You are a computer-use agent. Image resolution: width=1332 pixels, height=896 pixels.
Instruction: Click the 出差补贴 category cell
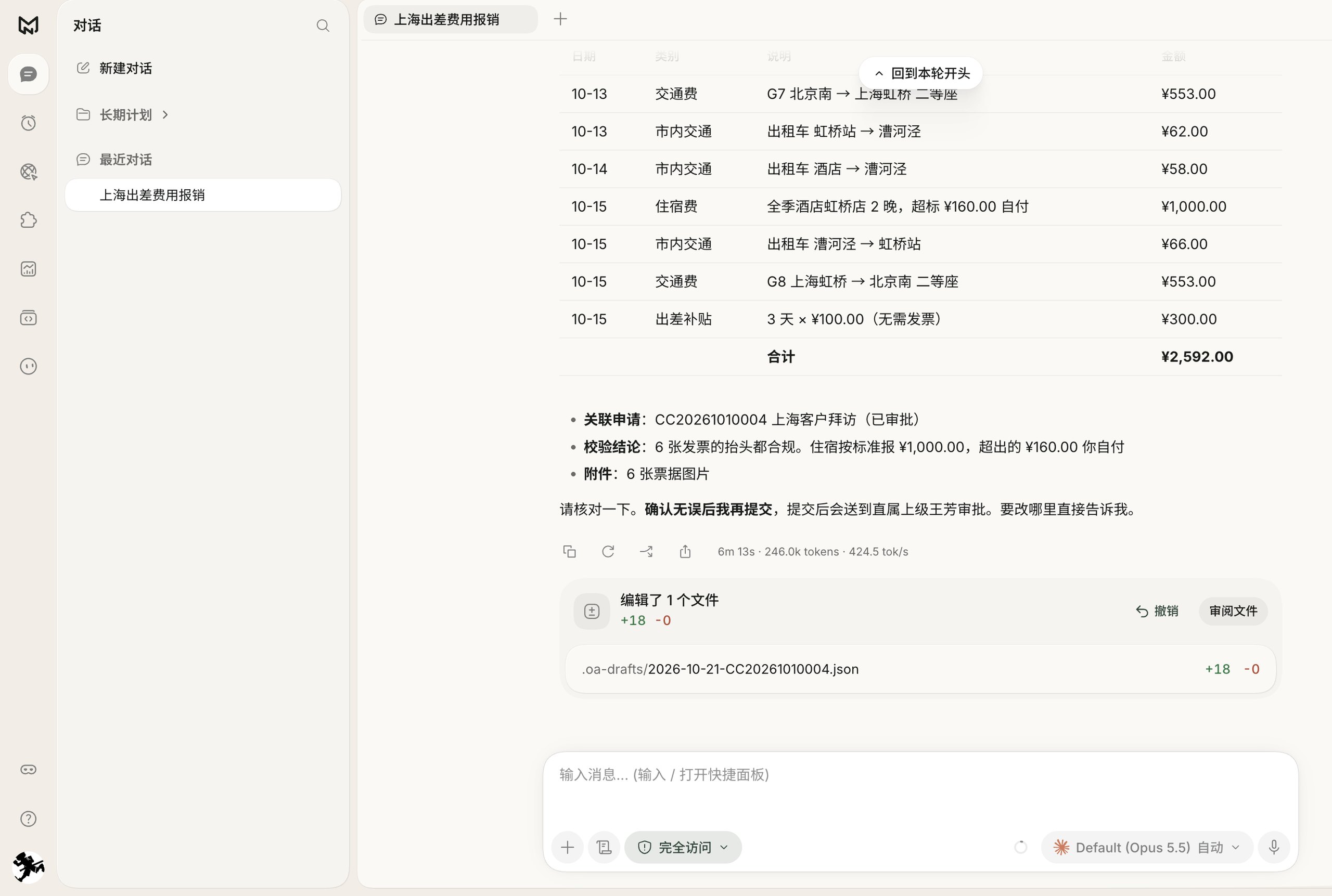[683, 319]
